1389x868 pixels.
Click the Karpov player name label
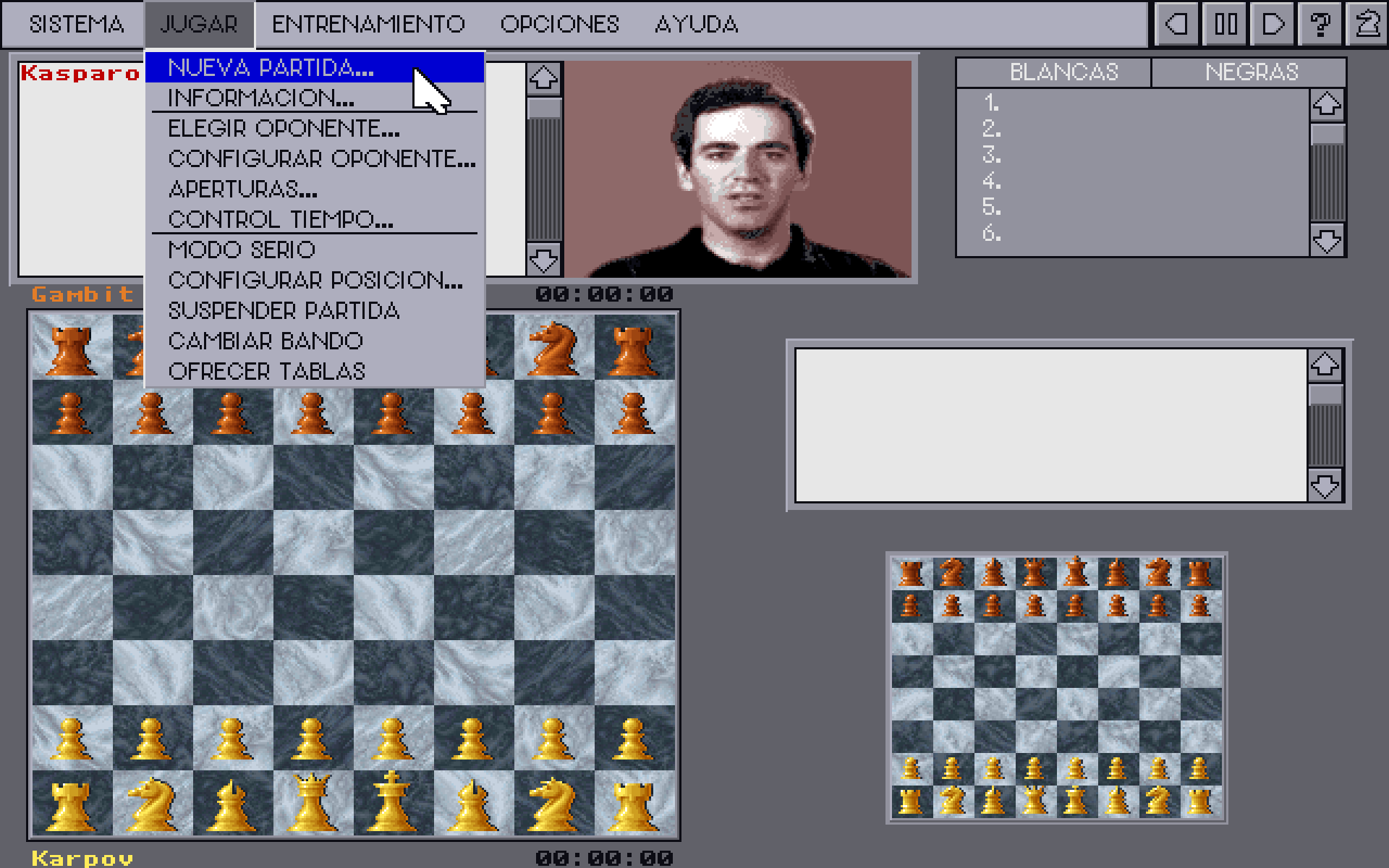pyautogui.click(x=82, y=858)
